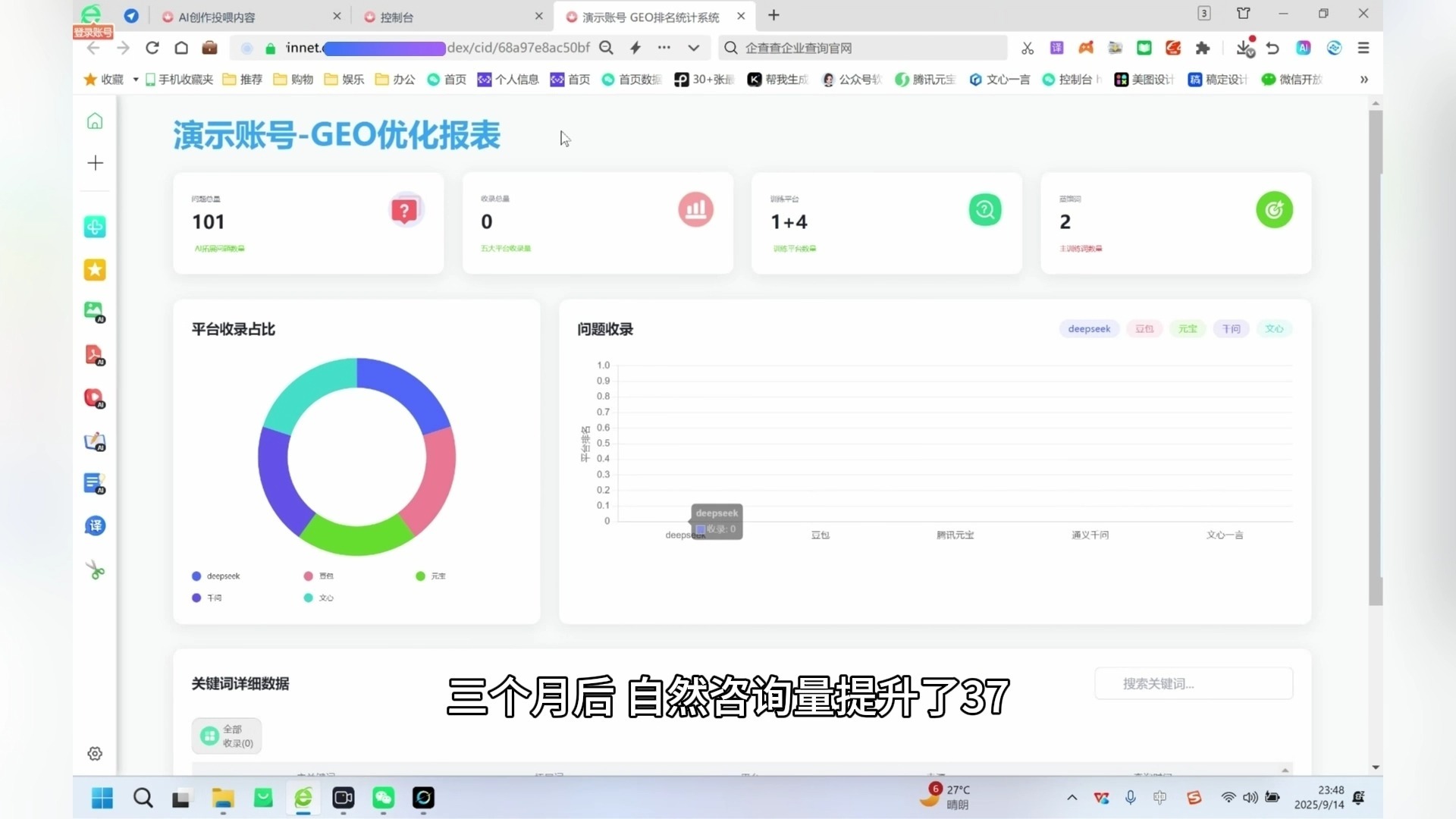Image resolution: width=1456 pixels, height=819 pixels.
Task: Click the red question mark card icon
Action: click(x=405, y=210)
